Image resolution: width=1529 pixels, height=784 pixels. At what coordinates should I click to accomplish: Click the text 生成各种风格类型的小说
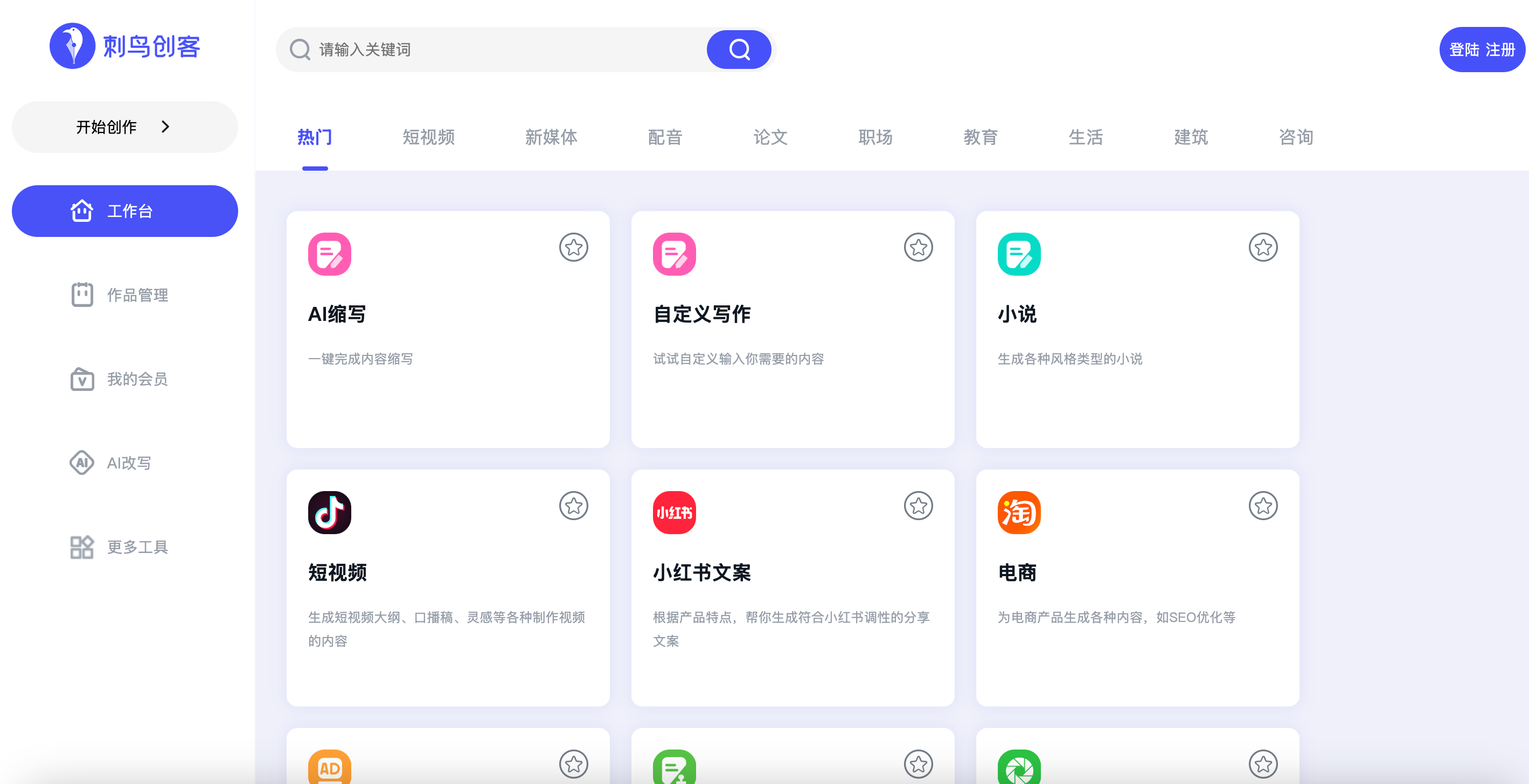pyautogui.click(x=1070, y=359)
